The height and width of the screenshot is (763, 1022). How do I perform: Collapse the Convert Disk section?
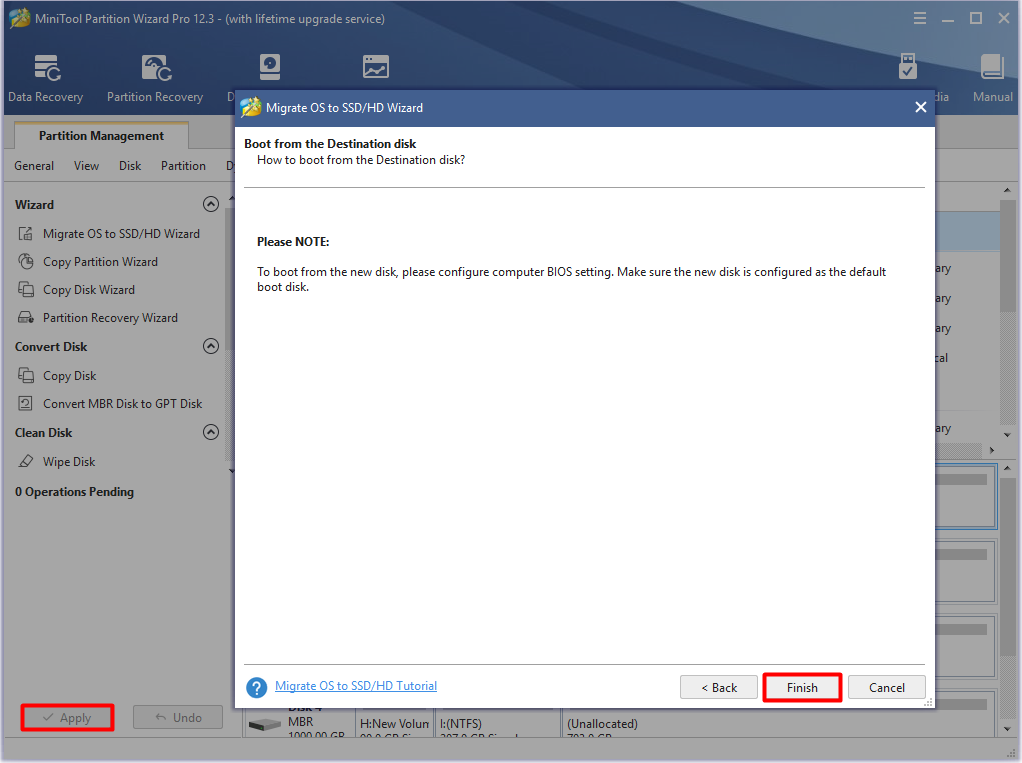[211, 346]
